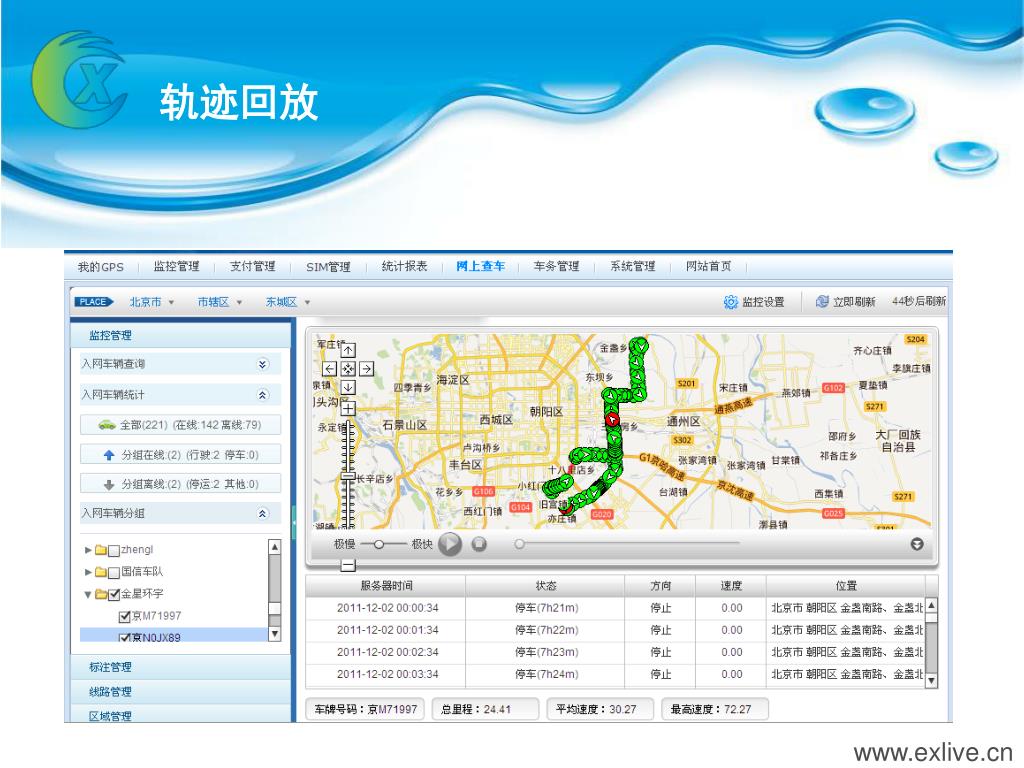
Task: Click the blue up arrow in 分组在线
Action: point(109,455)
